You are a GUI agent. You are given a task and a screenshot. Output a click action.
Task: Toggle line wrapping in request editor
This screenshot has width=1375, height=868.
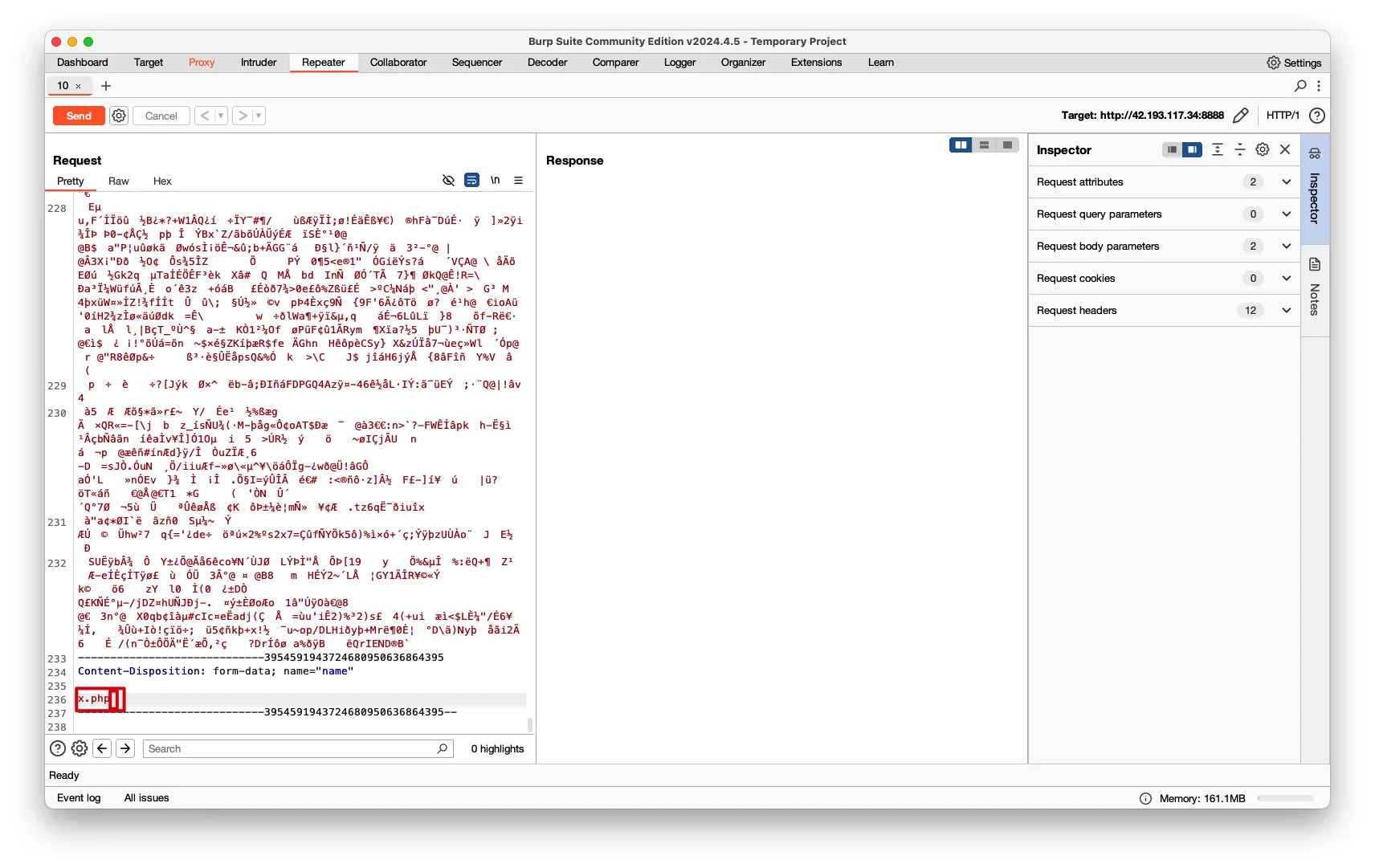pos(472,181)
